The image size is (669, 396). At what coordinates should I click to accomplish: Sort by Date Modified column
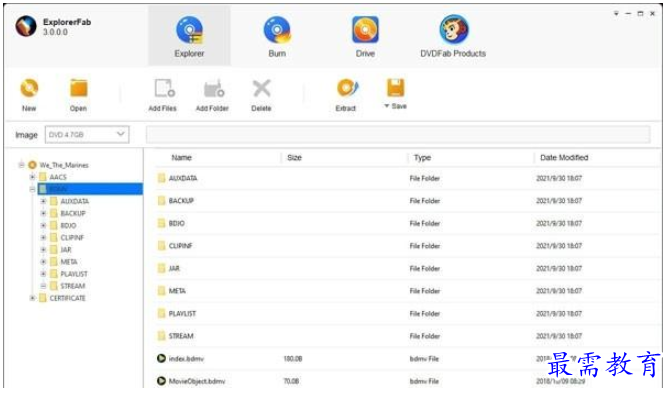pyautogui.click(x=564, y=157)
